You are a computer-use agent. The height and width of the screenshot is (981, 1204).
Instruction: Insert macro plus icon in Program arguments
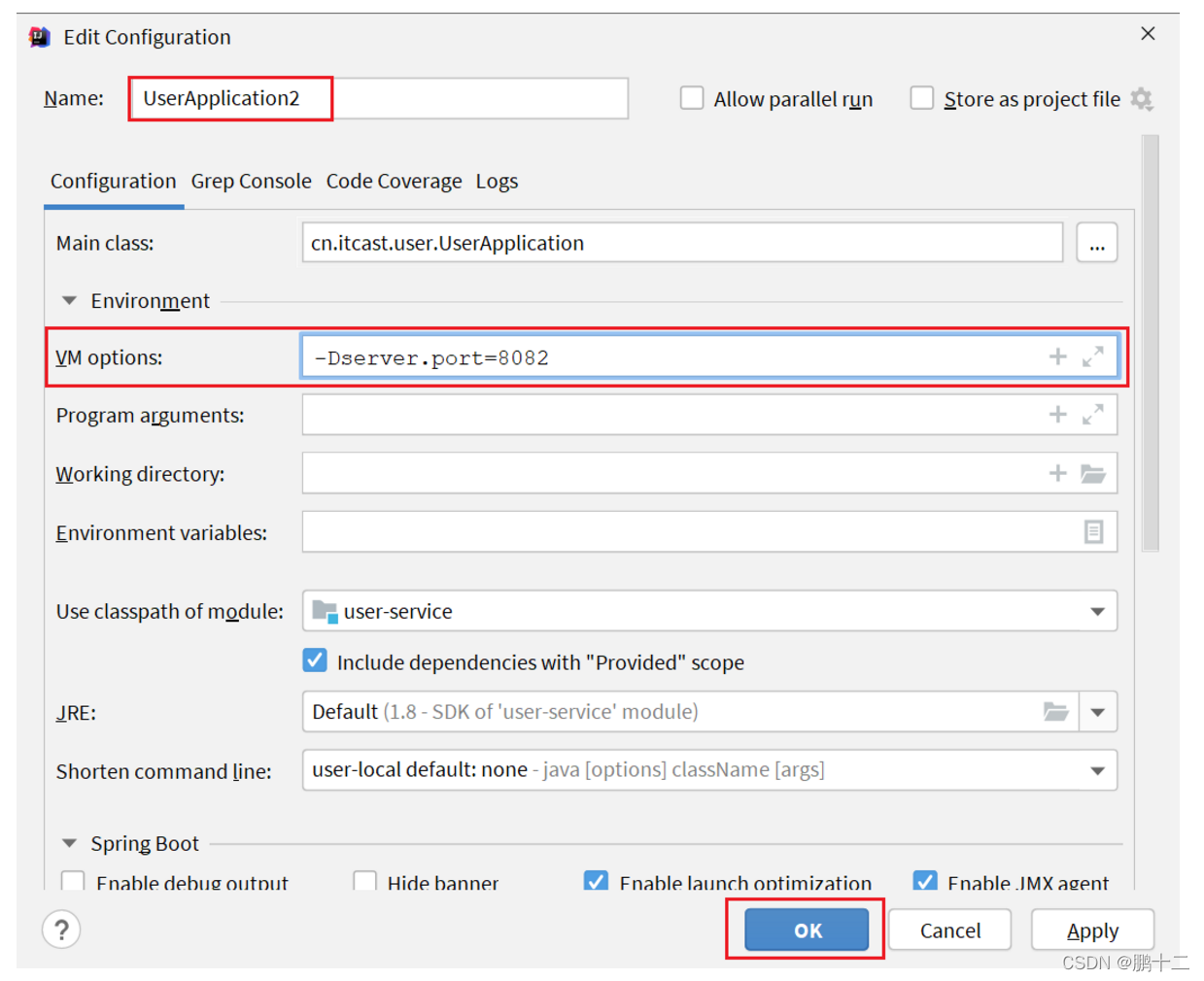tap(1058, 415)
